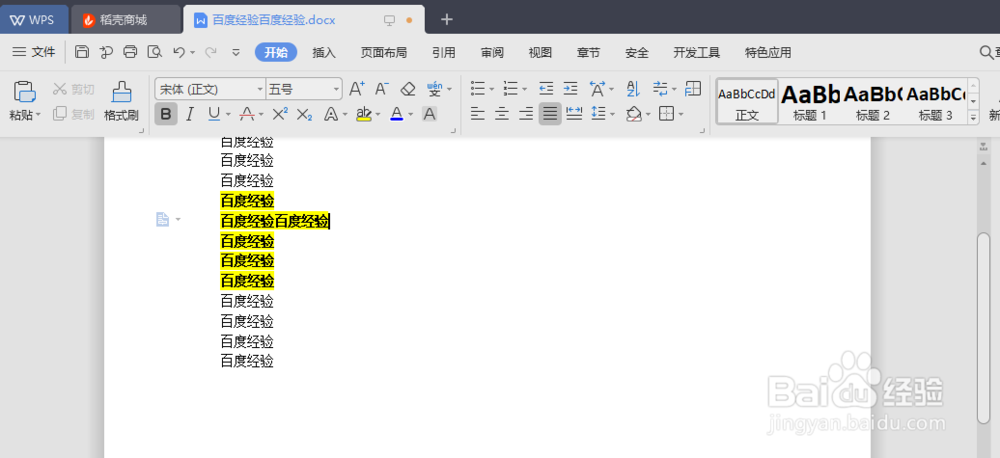The height and width of the screenshot is (458, 1000).
Task: Click the sort (A-Z) icon
Action: pos(633,89)
